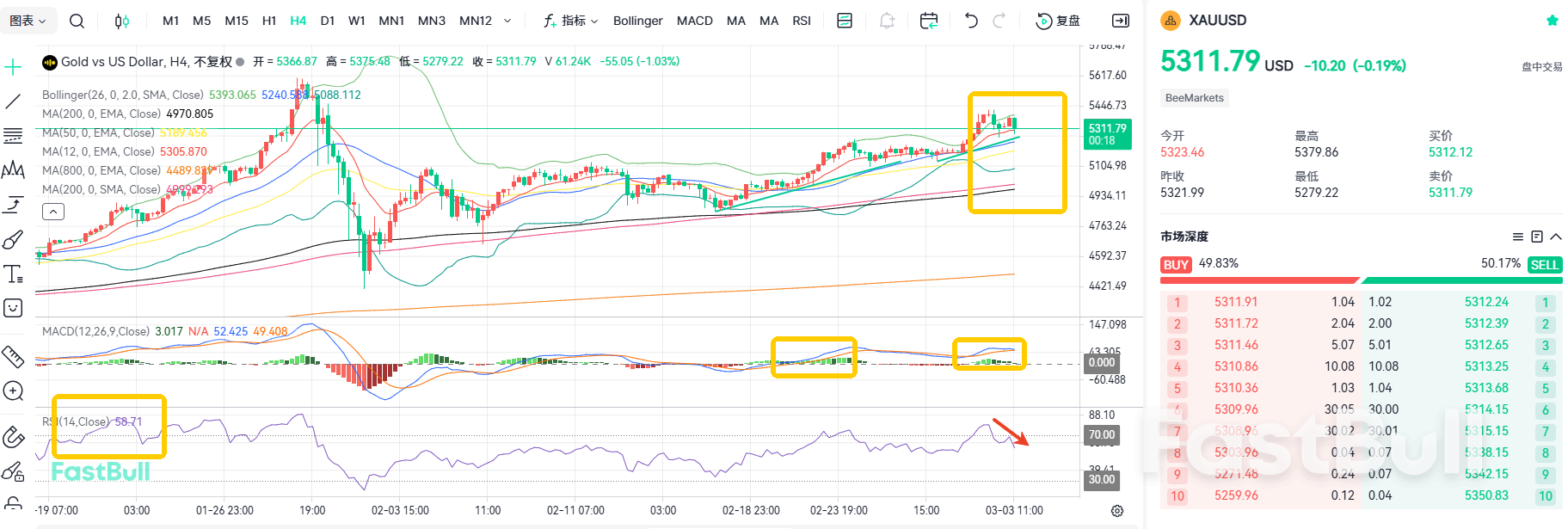Collapse the indicator legend list
1568x529 pixels.
tap(52, 212)
